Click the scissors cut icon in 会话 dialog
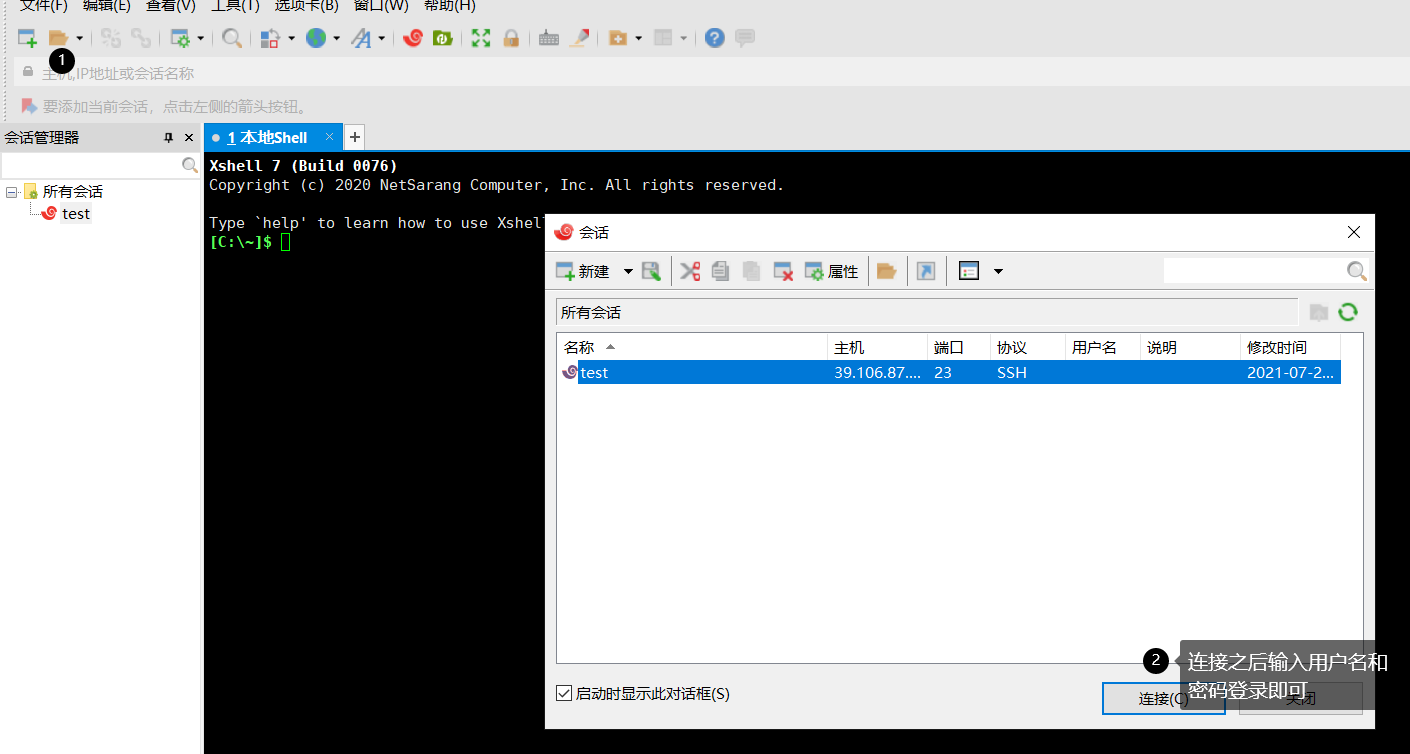Image resolution: width=1410 pixels, height=754 pixels. pyautogui.click(x=690, y=271)
